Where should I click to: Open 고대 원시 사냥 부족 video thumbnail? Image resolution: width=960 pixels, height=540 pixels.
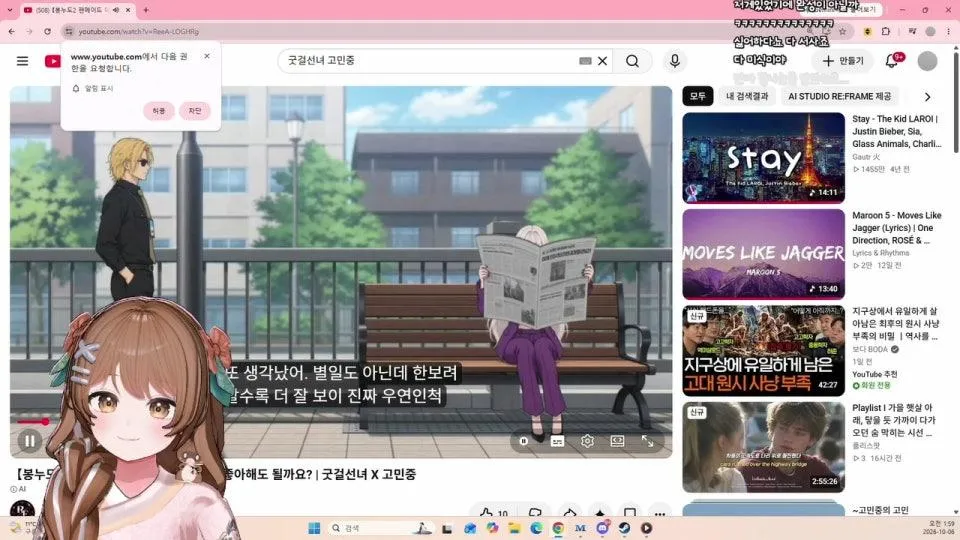(x=763, y=351)
